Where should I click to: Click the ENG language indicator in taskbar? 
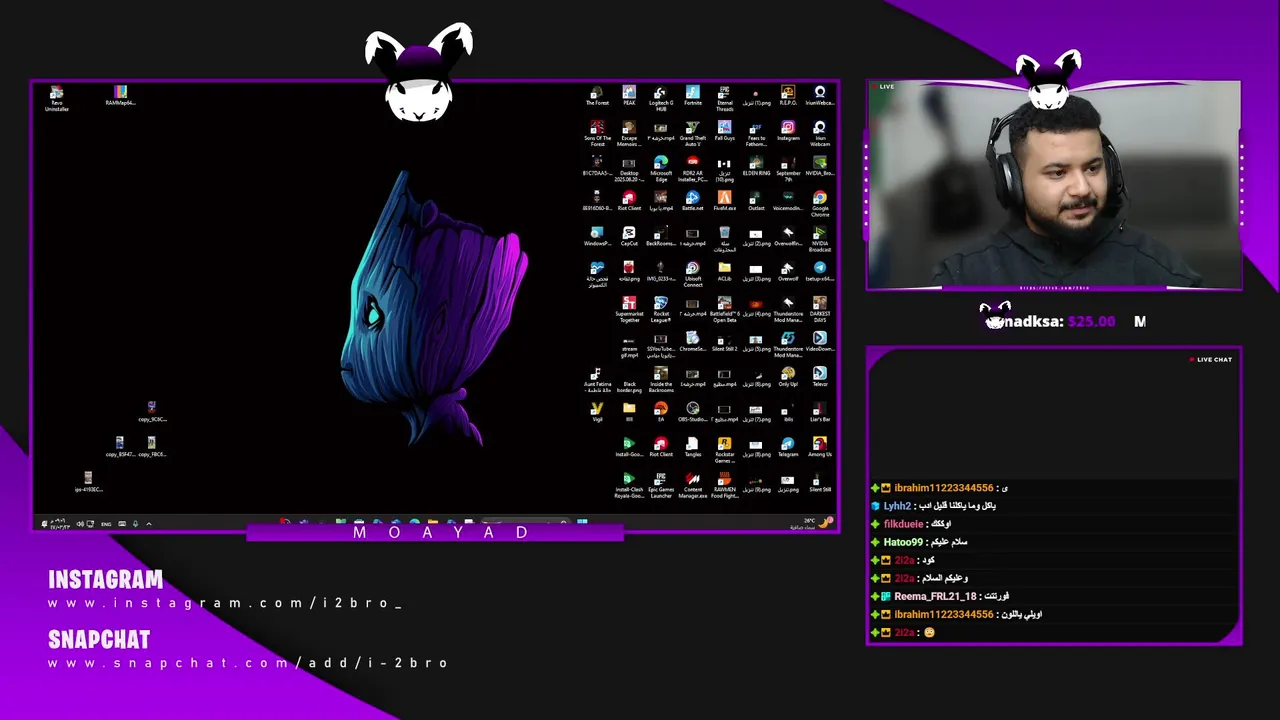pyautogui.click(x=107, y=523)
